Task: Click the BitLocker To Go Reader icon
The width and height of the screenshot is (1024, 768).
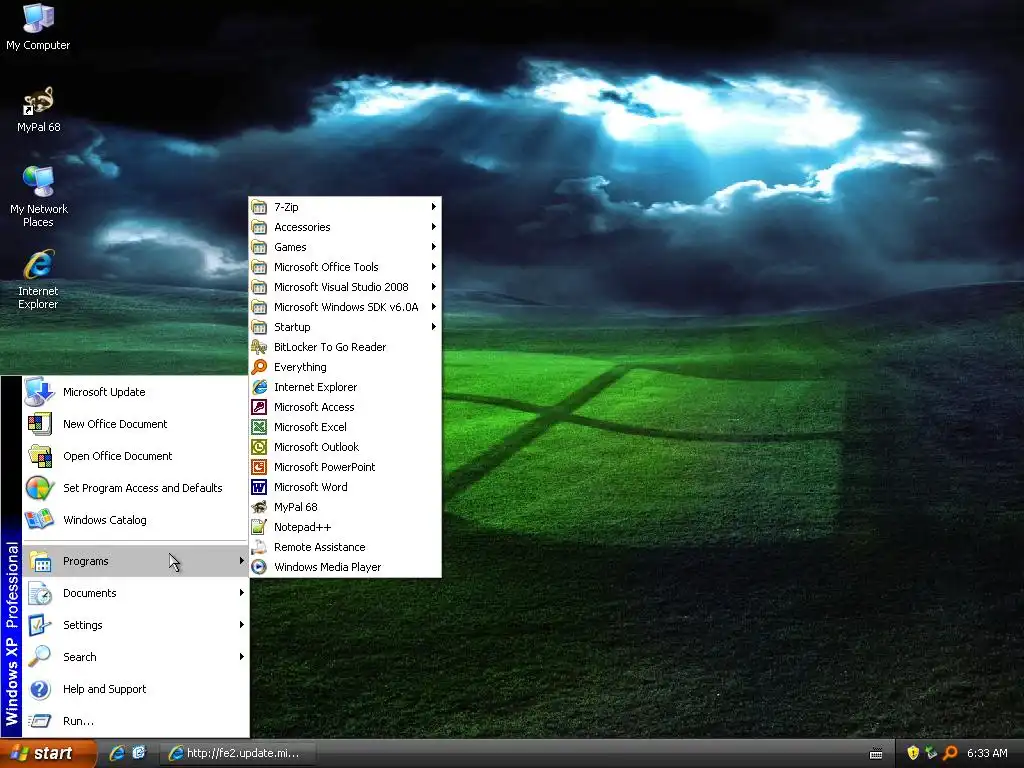Action: [259, 347]
